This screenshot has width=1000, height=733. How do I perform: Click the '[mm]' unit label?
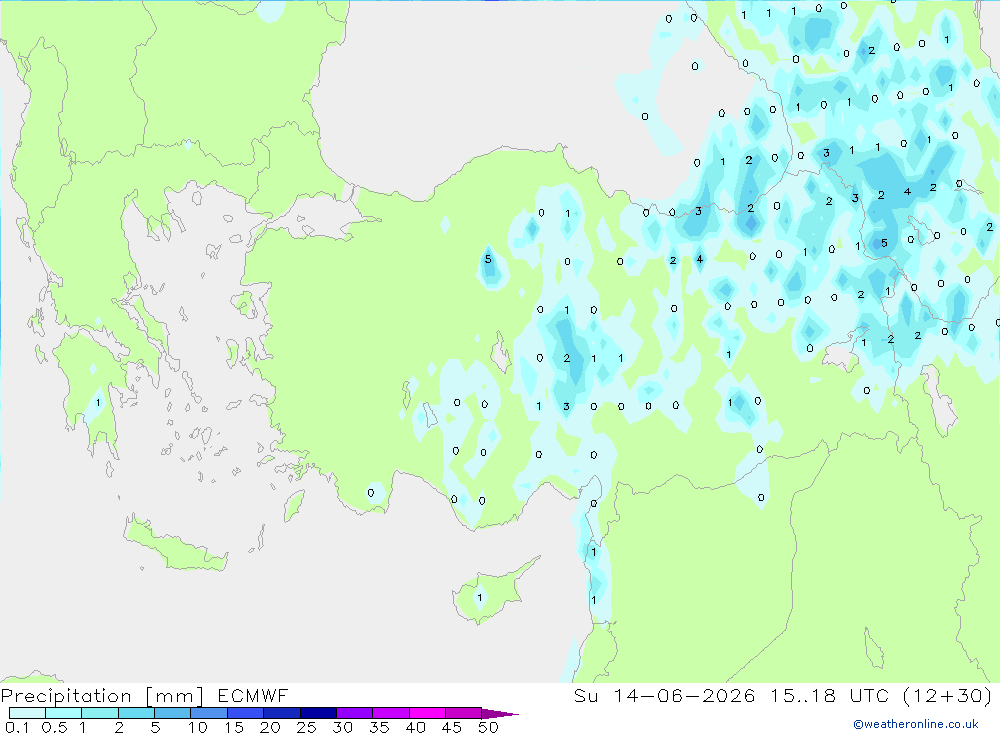point(175,696)
